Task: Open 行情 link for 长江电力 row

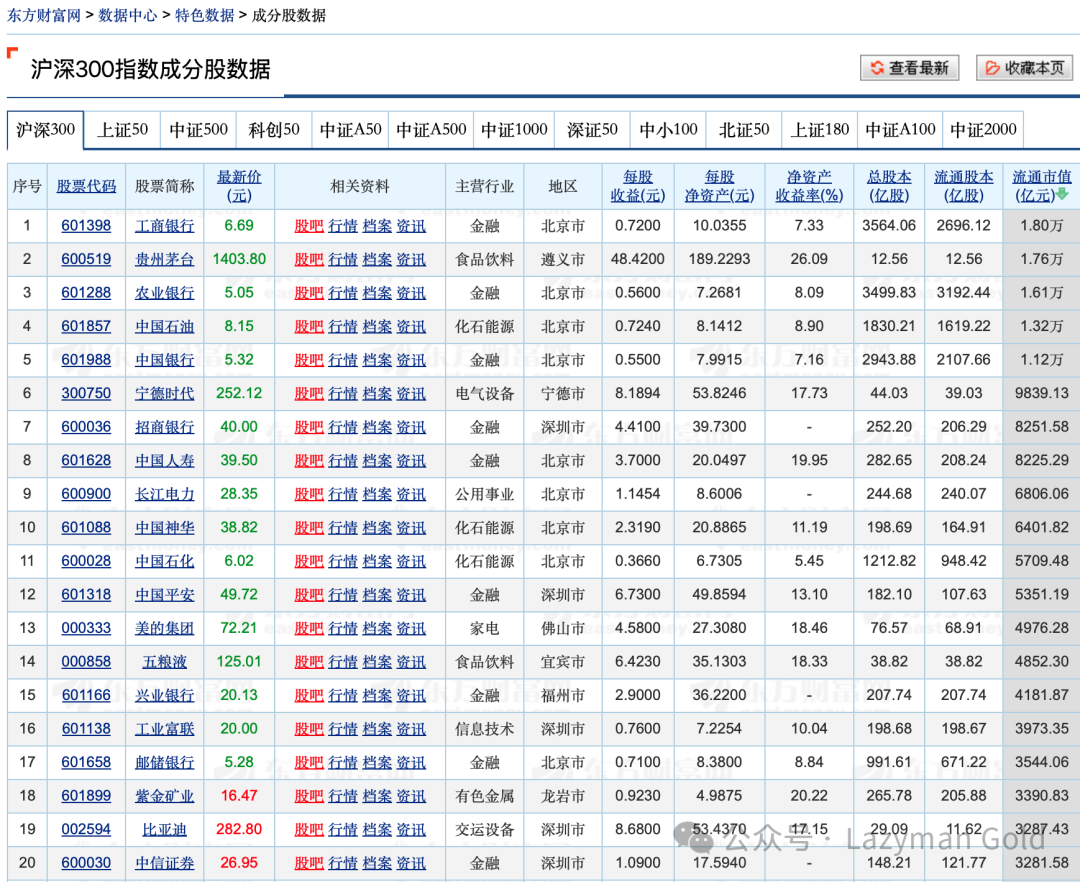Action: 343,494
